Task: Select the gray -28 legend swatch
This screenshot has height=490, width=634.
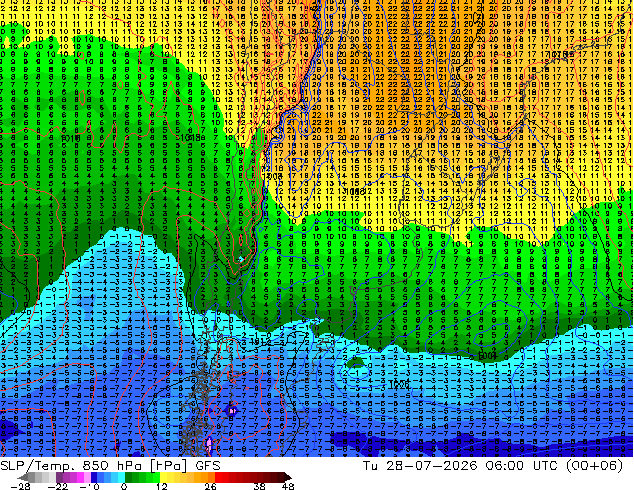Action: coord(31,477)
